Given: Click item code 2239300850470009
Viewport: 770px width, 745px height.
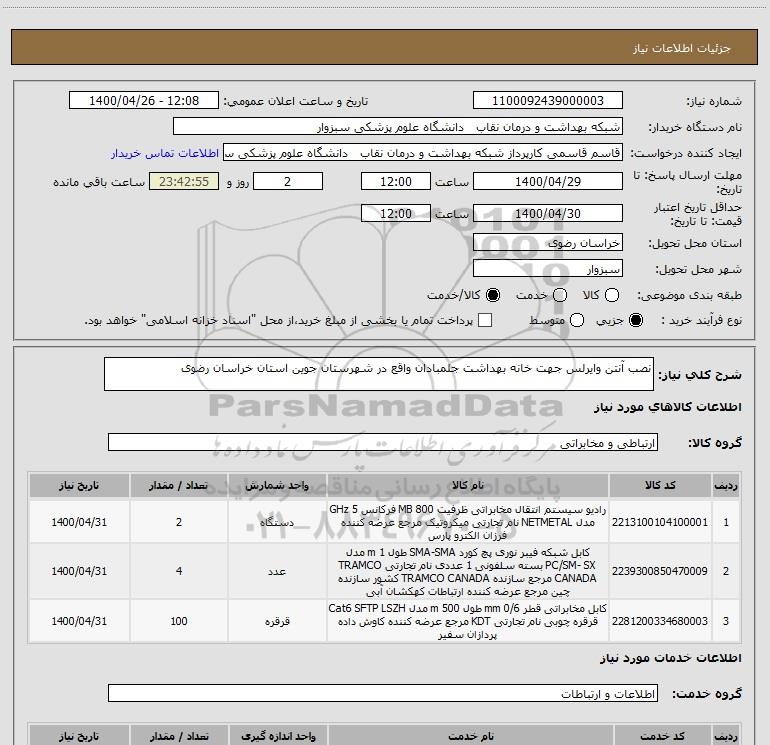Looking at the screenshot, I should tap(660, 571).
